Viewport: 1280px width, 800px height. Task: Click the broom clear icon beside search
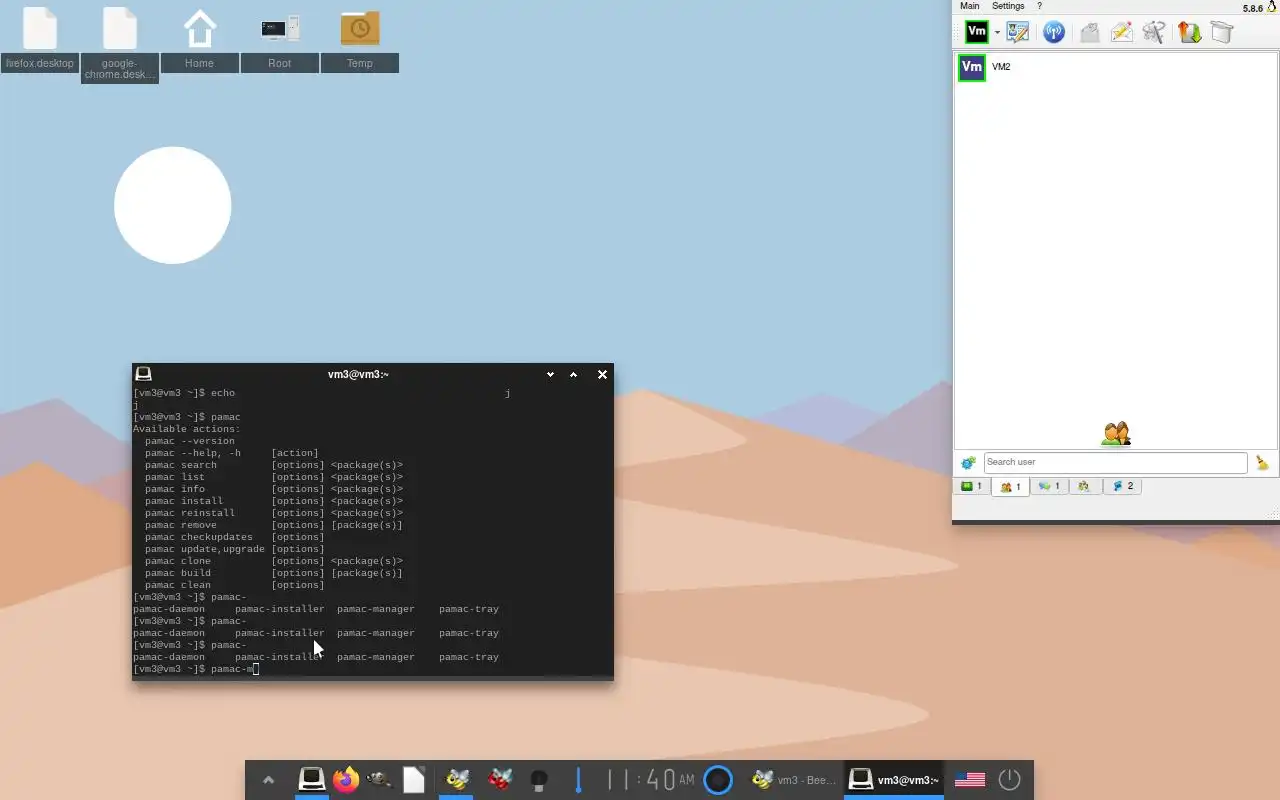pyautogui.click(x=1262, y=463)
